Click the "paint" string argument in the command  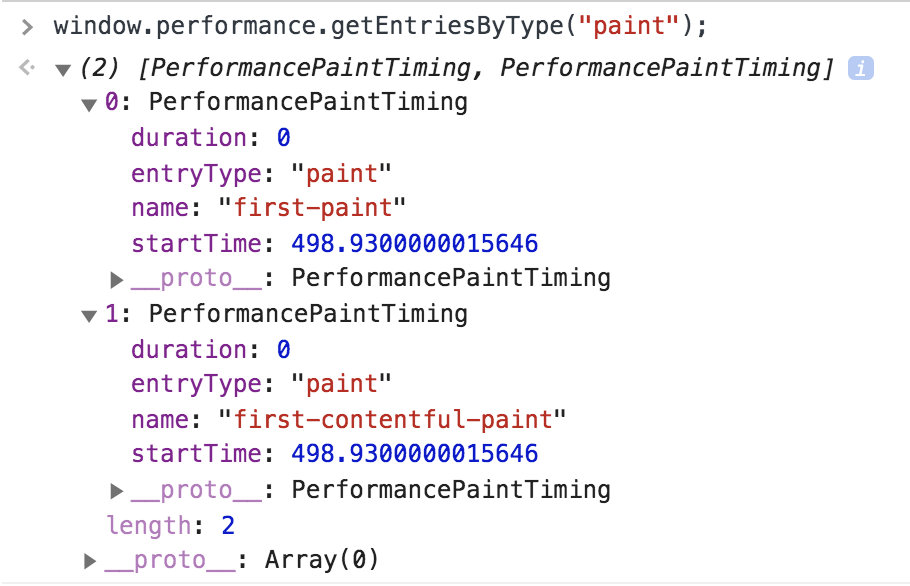(629, 27)
